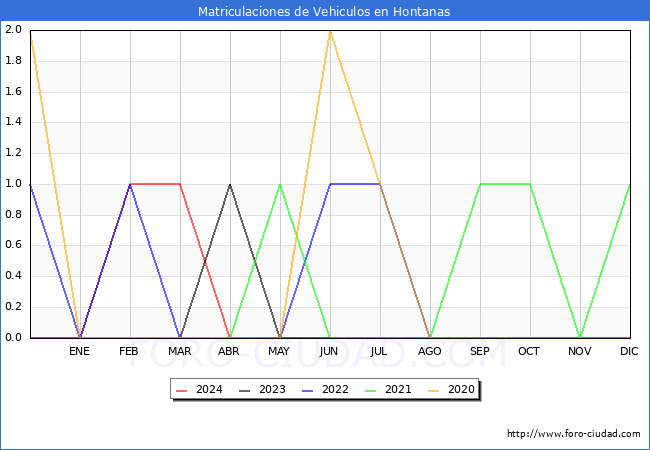Click the blue 2022 line point at JUL
Screen dimensions: 650x450
[380, 184]
